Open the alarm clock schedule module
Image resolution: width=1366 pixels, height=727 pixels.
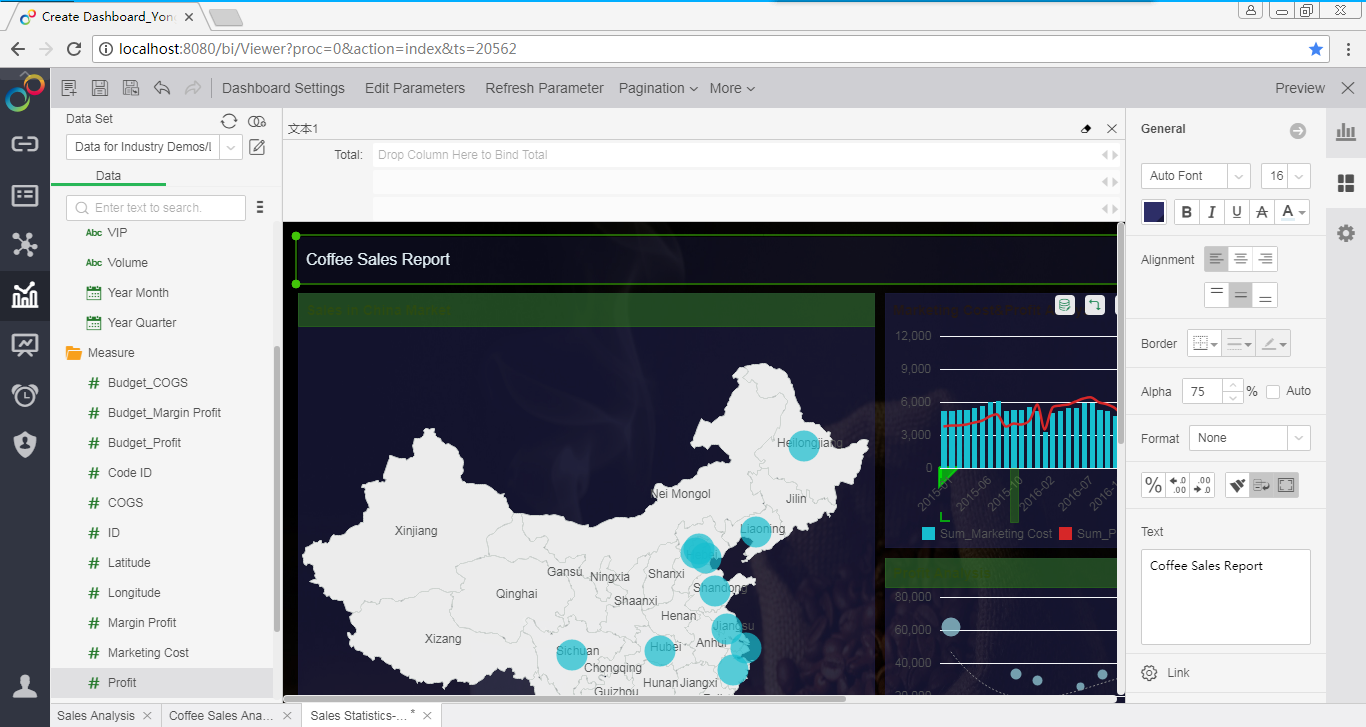(25, 395)
